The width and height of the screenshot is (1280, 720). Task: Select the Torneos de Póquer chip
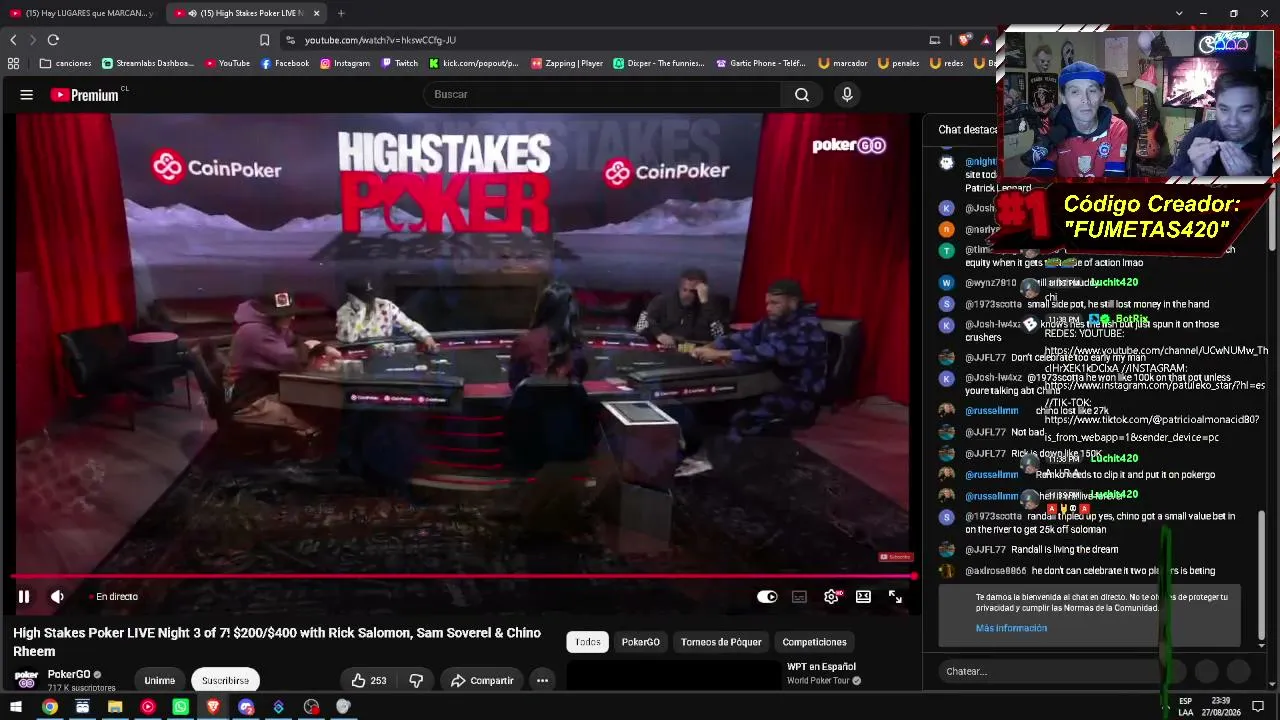click(x=721, y=642)
